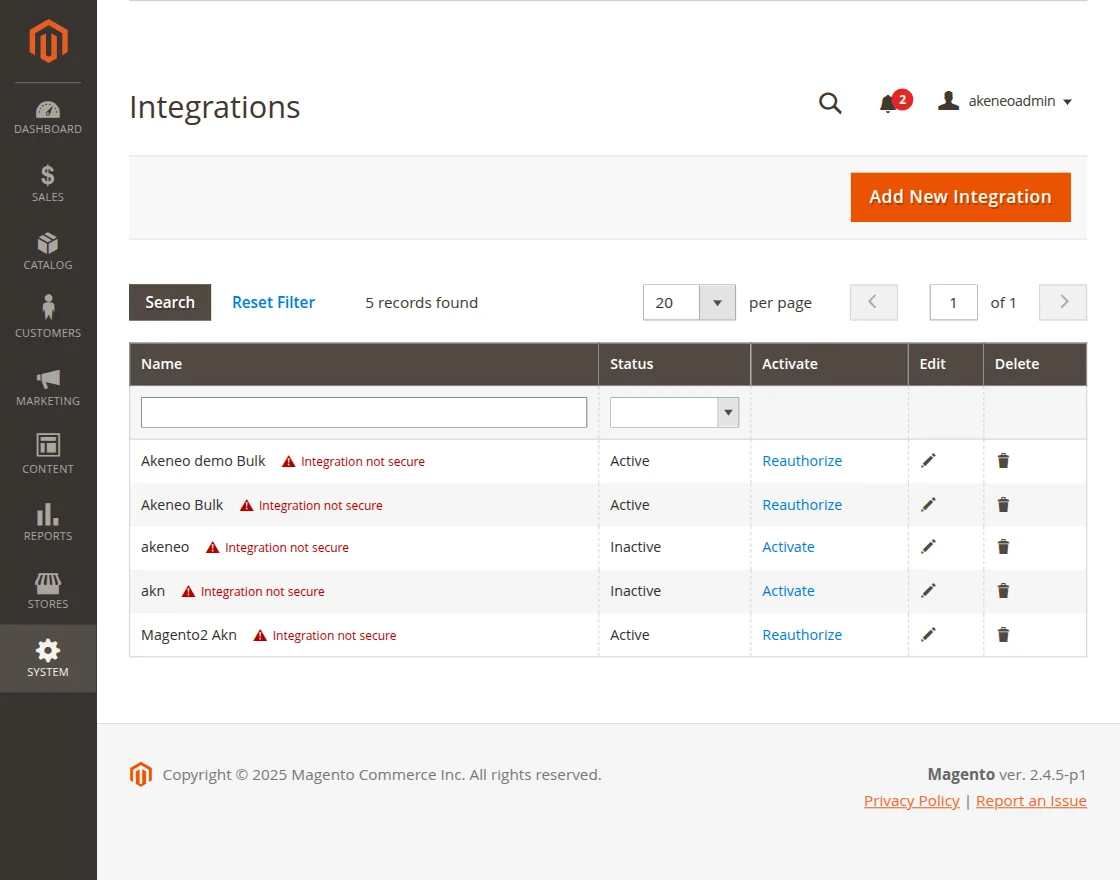
Task: Reauthorize the Magento2 Akn integration
Action: coord(802,634)
